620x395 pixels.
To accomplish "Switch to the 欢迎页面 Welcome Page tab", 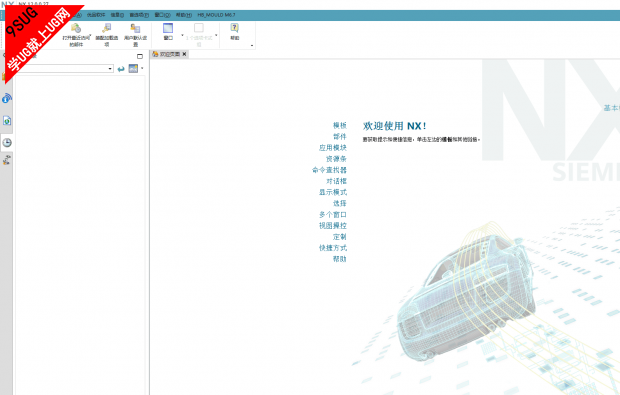I will 170,54.
